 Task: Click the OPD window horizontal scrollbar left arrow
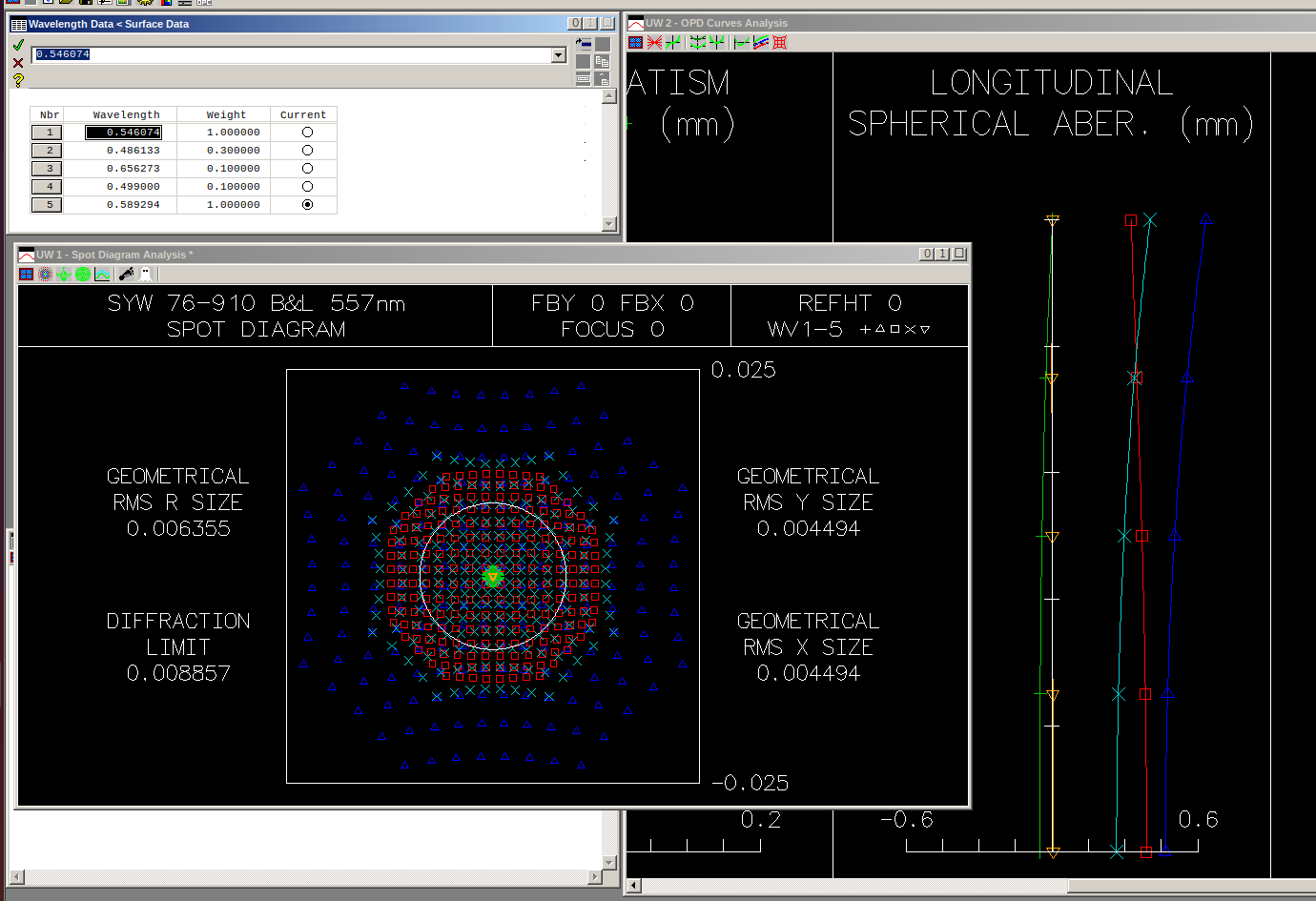coord(634,886)
